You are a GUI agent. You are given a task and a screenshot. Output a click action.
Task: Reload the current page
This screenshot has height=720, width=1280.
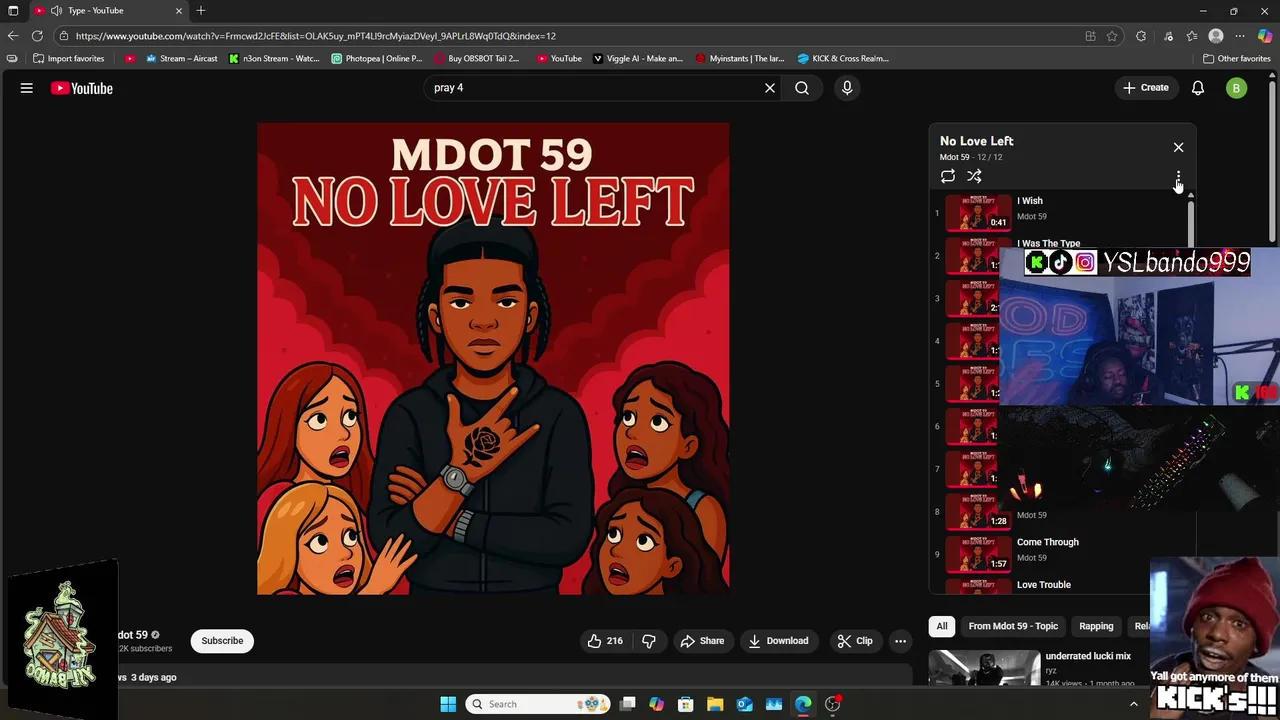[x=37, y=36]
